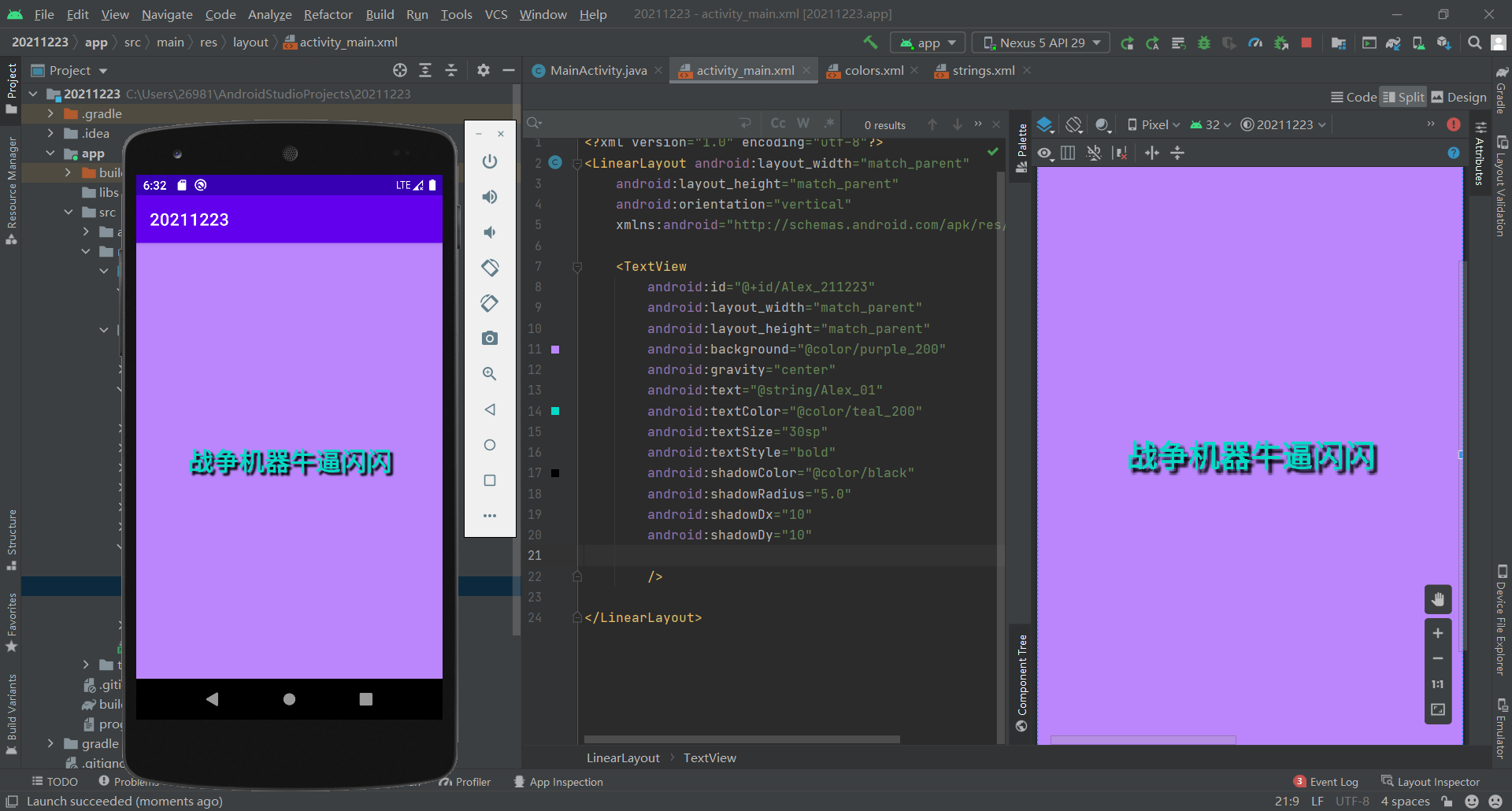Screen dimensions: 1512x811
Task: Click the emulator Home navigation button
Action: (x=289, y=699)
